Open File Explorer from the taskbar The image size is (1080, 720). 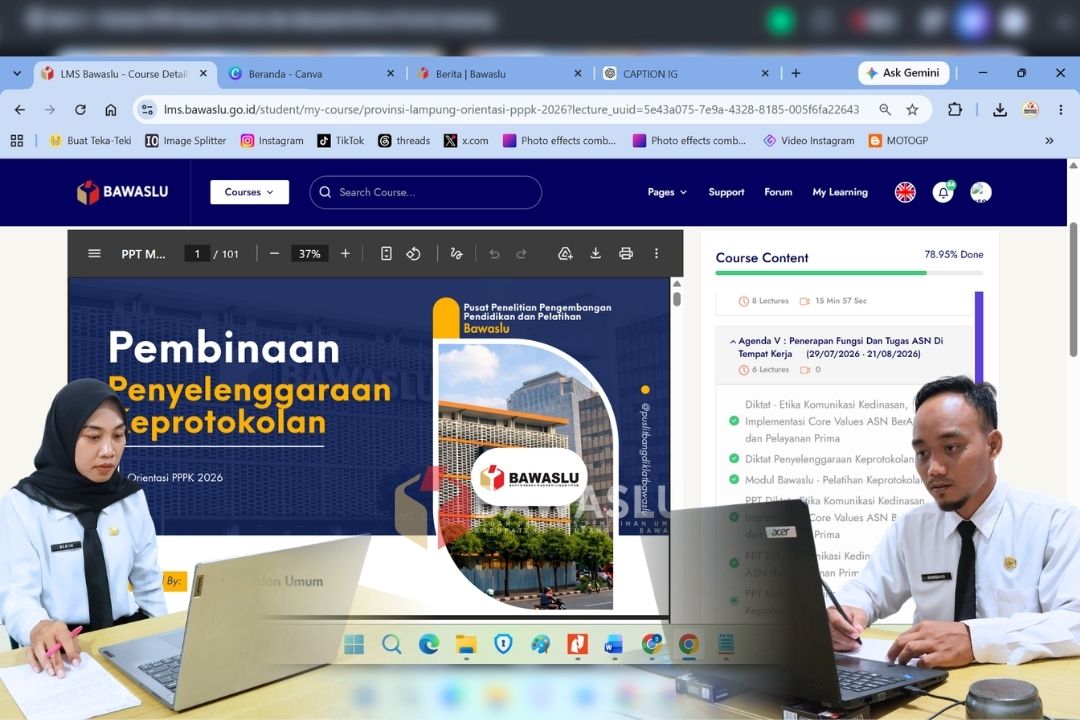pos(466,644)
